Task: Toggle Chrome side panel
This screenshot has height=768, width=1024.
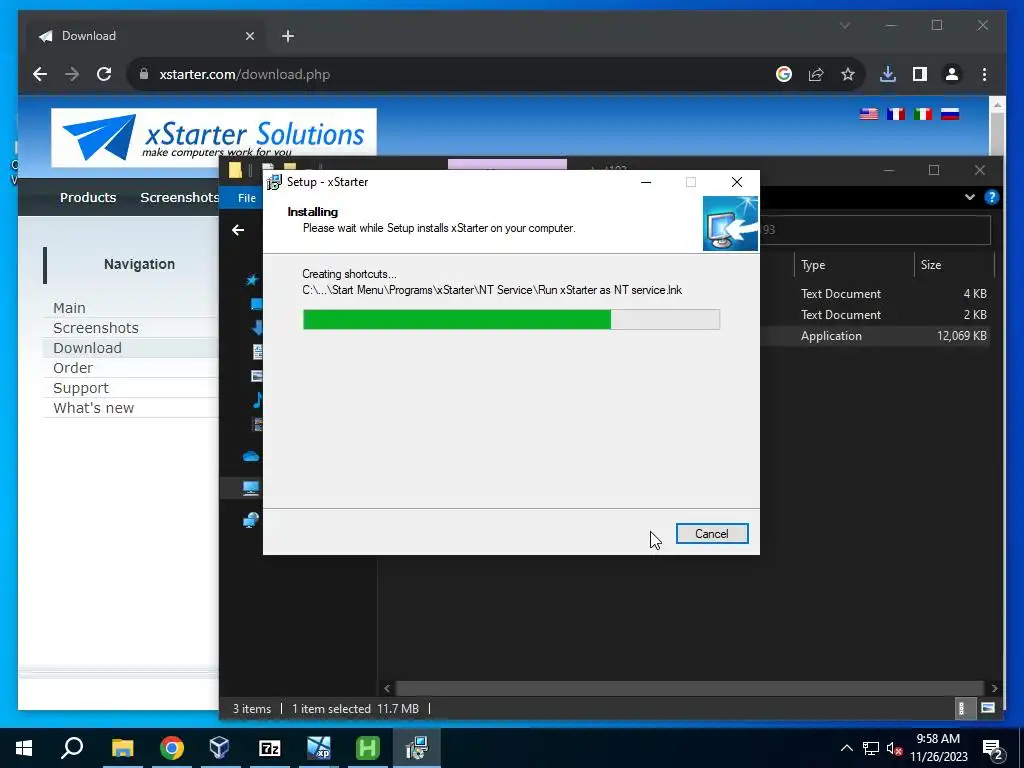Action: coord(920,74)
